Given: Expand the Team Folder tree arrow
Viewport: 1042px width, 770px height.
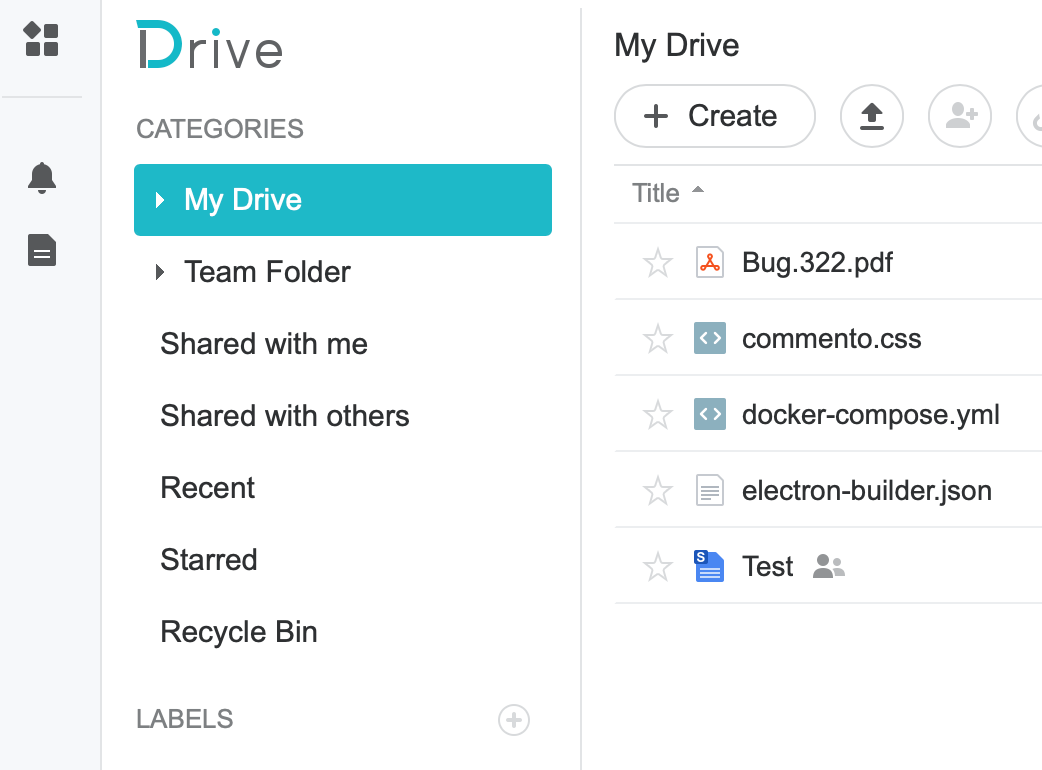Looking at the screenshot, I should tap(160, 272).
